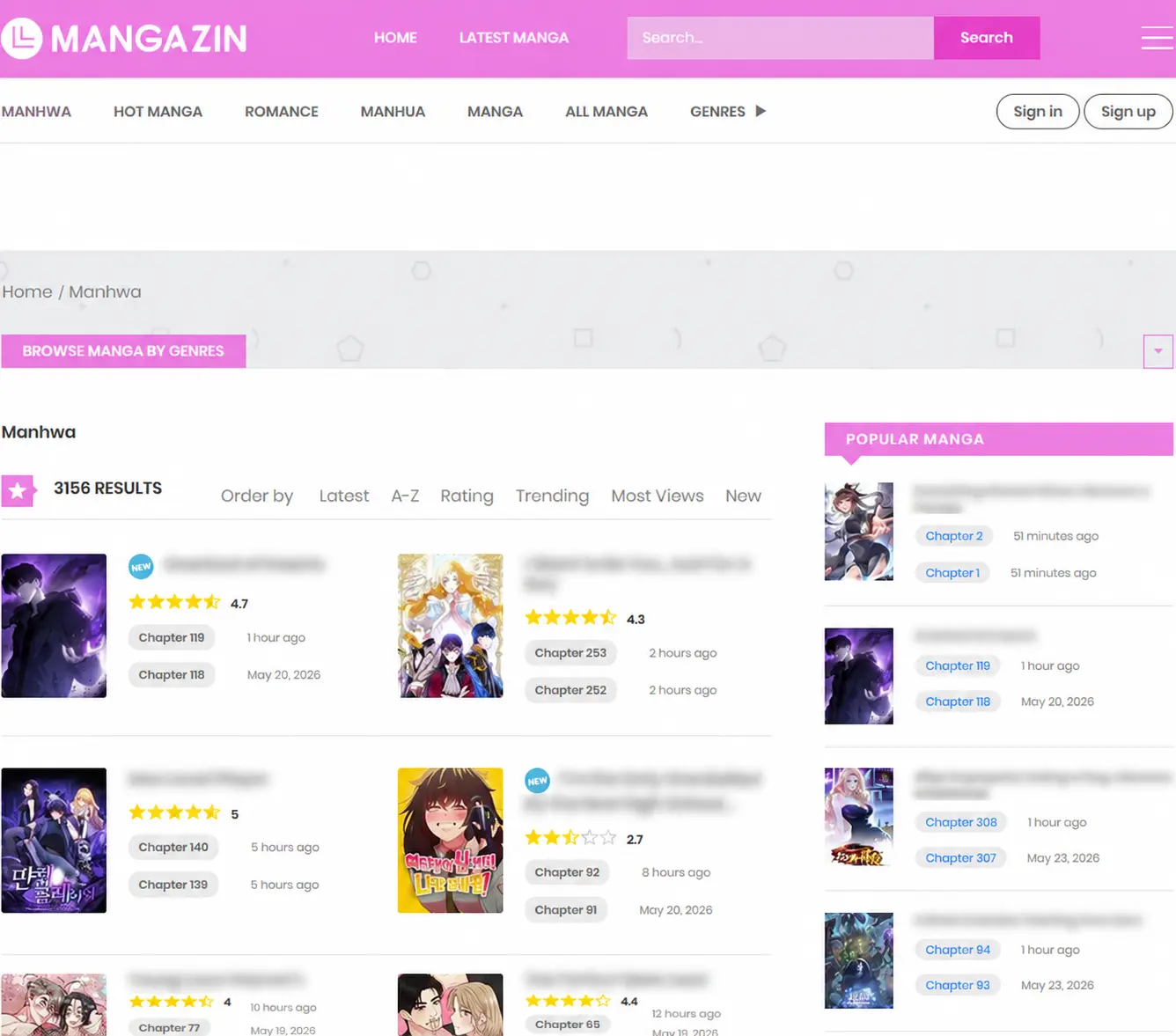The width and height of the screenshot is (1176, 1036).
Task: Open first Popular Manga cover thumbnail
Action: (x=859, y=532)
